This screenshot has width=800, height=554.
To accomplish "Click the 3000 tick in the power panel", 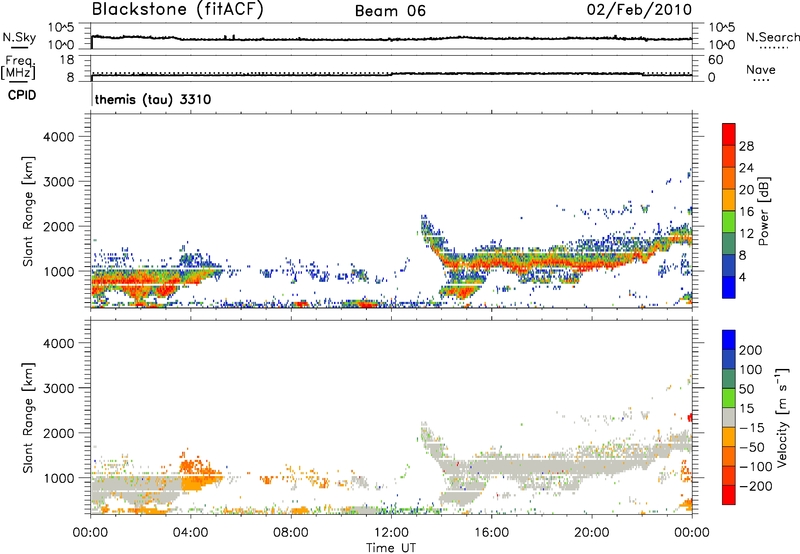I will (x=59, y=182).
